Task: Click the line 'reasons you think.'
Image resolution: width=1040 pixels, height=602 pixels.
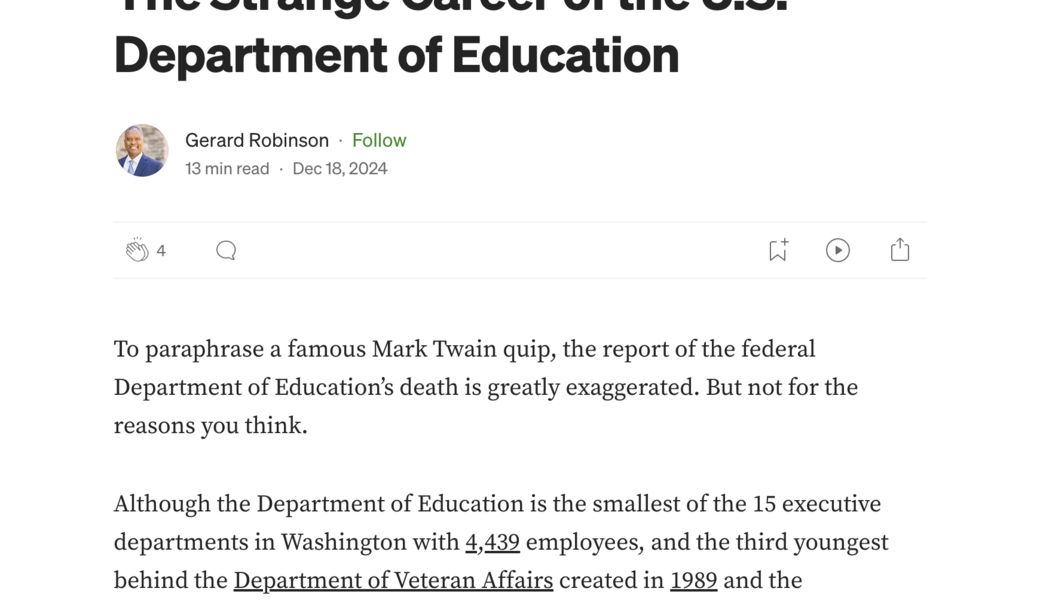Action: click(x=210, y=426)
